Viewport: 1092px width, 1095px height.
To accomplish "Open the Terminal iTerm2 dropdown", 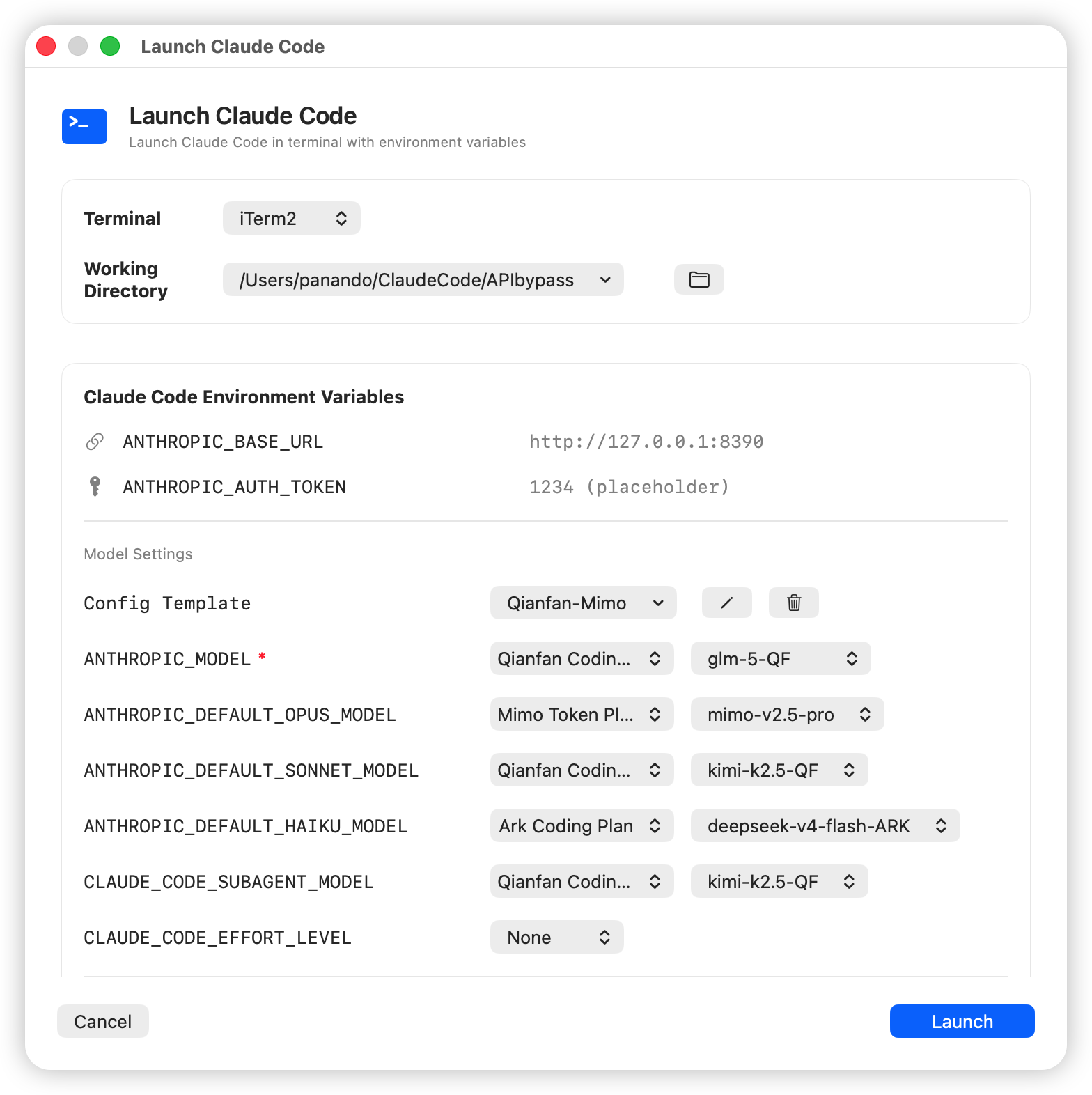I will (x=291, y=218).
